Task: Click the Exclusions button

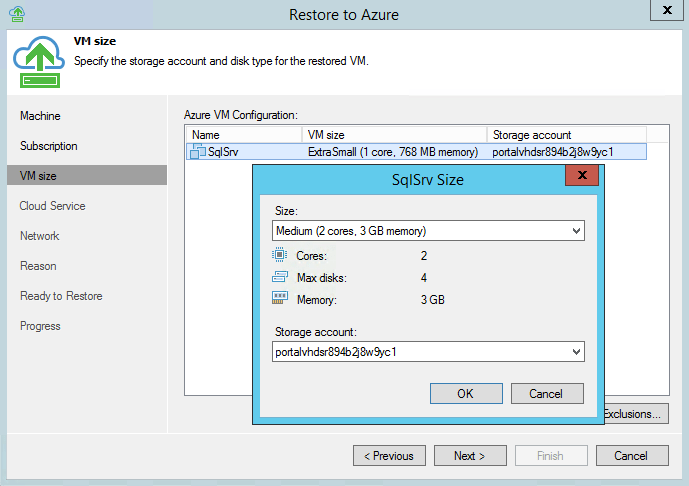Action: (x=636, y=413)
